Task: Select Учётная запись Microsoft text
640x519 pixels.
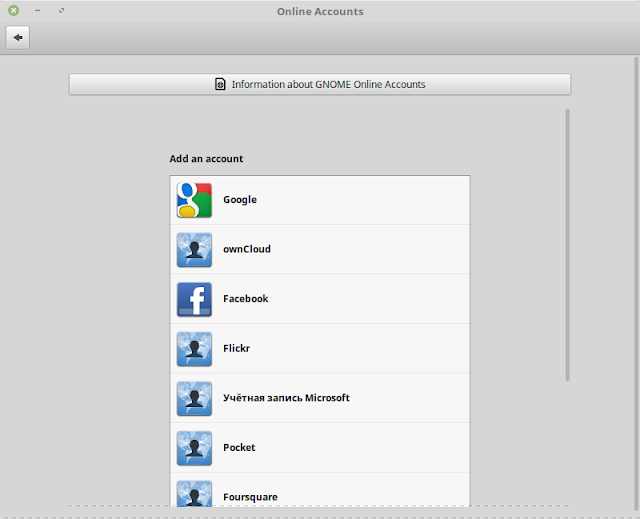Action: point(286,398)
